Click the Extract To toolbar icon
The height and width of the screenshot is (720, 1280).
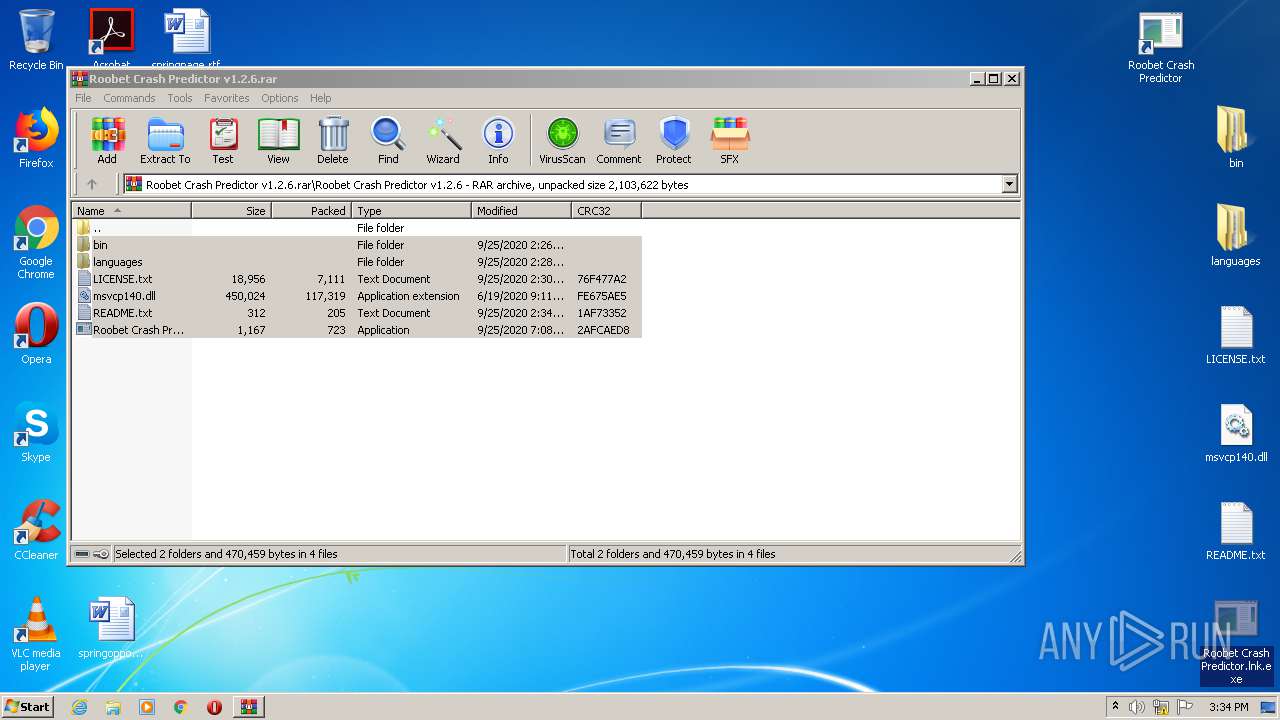165,140
